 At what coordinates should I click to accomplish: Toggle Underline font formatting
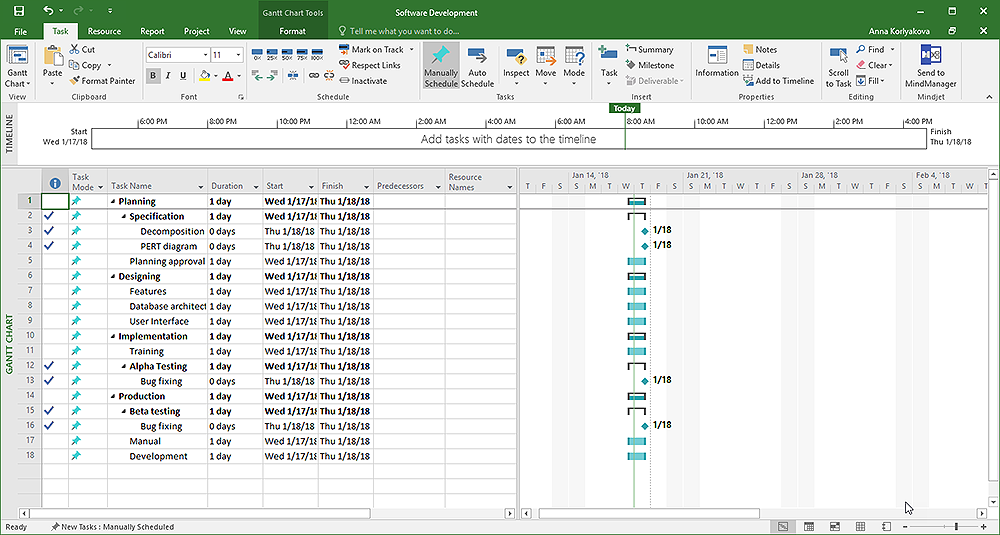point(182,76)
